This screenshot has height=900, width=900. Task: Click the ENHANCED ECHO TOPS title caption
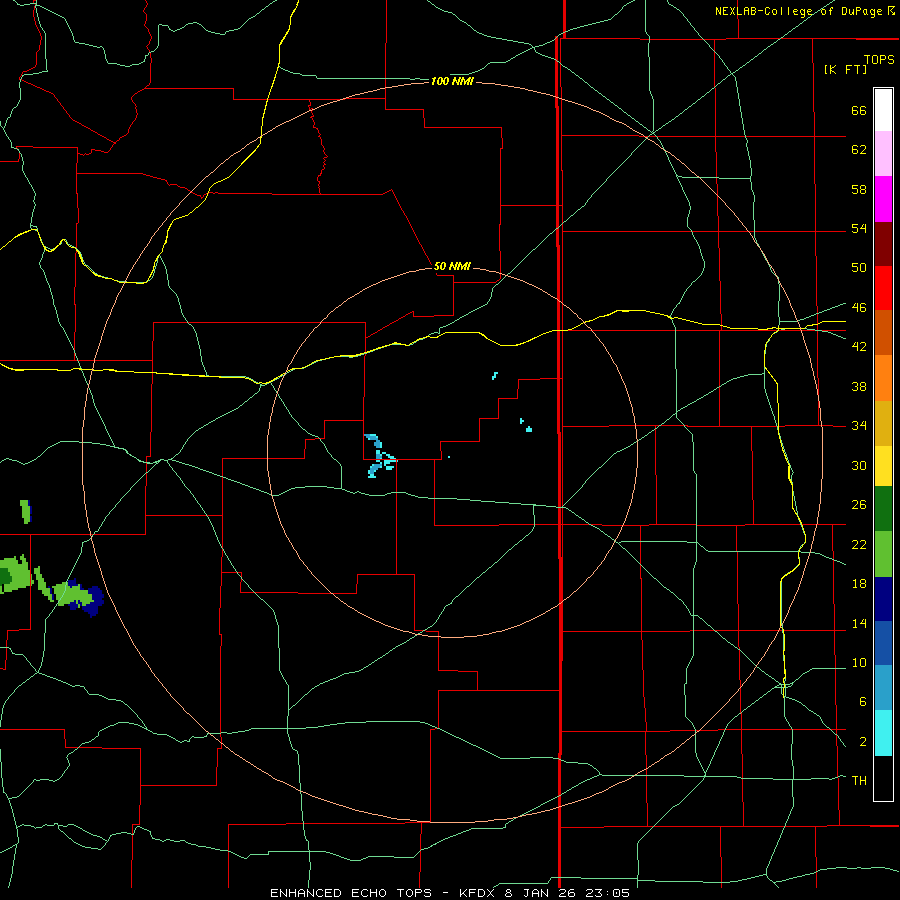pyautogui.click(x=449, y=893)
